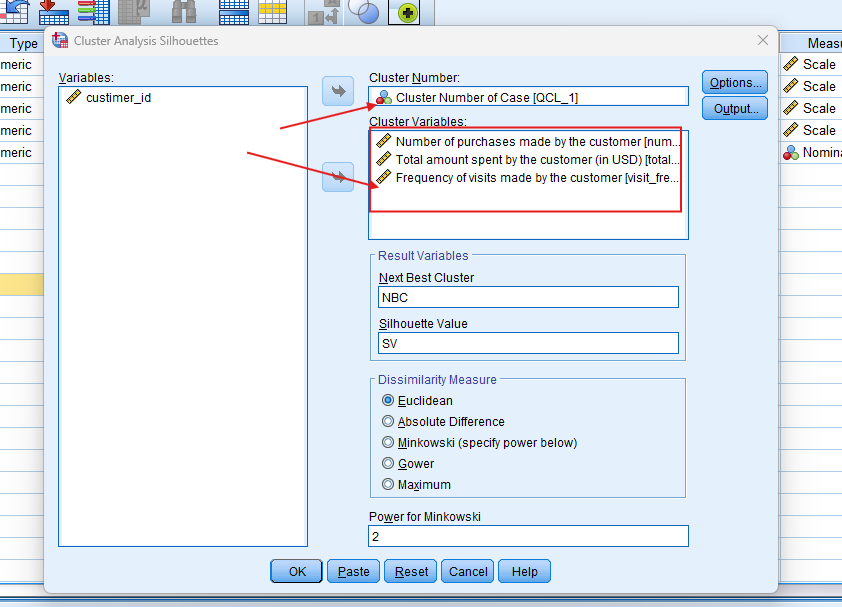Image resolution: width=842 pixels, height=607 pixels.
Task: Click the red-arrow insert toolbar icon
Action: (x=54, y=12)
